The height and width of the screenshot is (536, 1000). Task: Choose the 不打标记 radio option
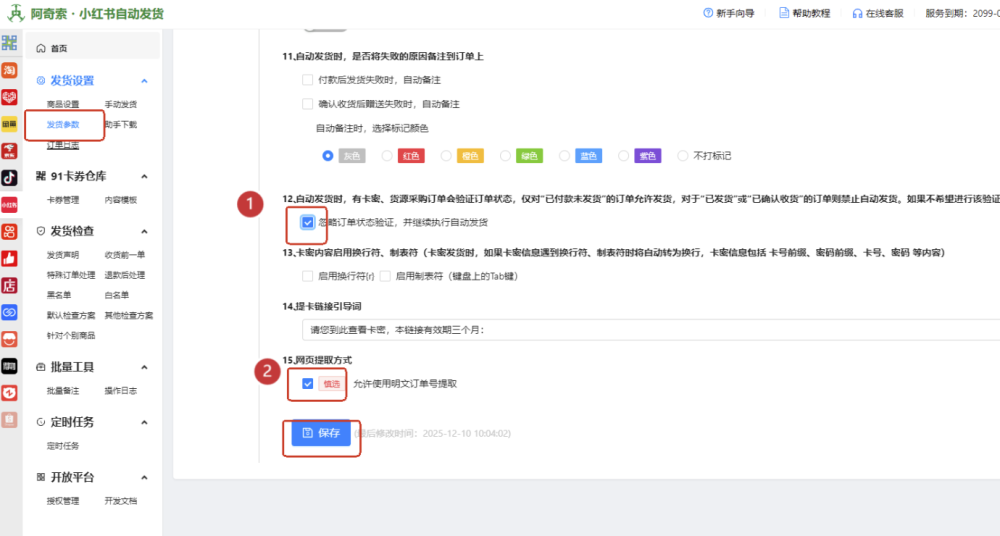[683, 156]
